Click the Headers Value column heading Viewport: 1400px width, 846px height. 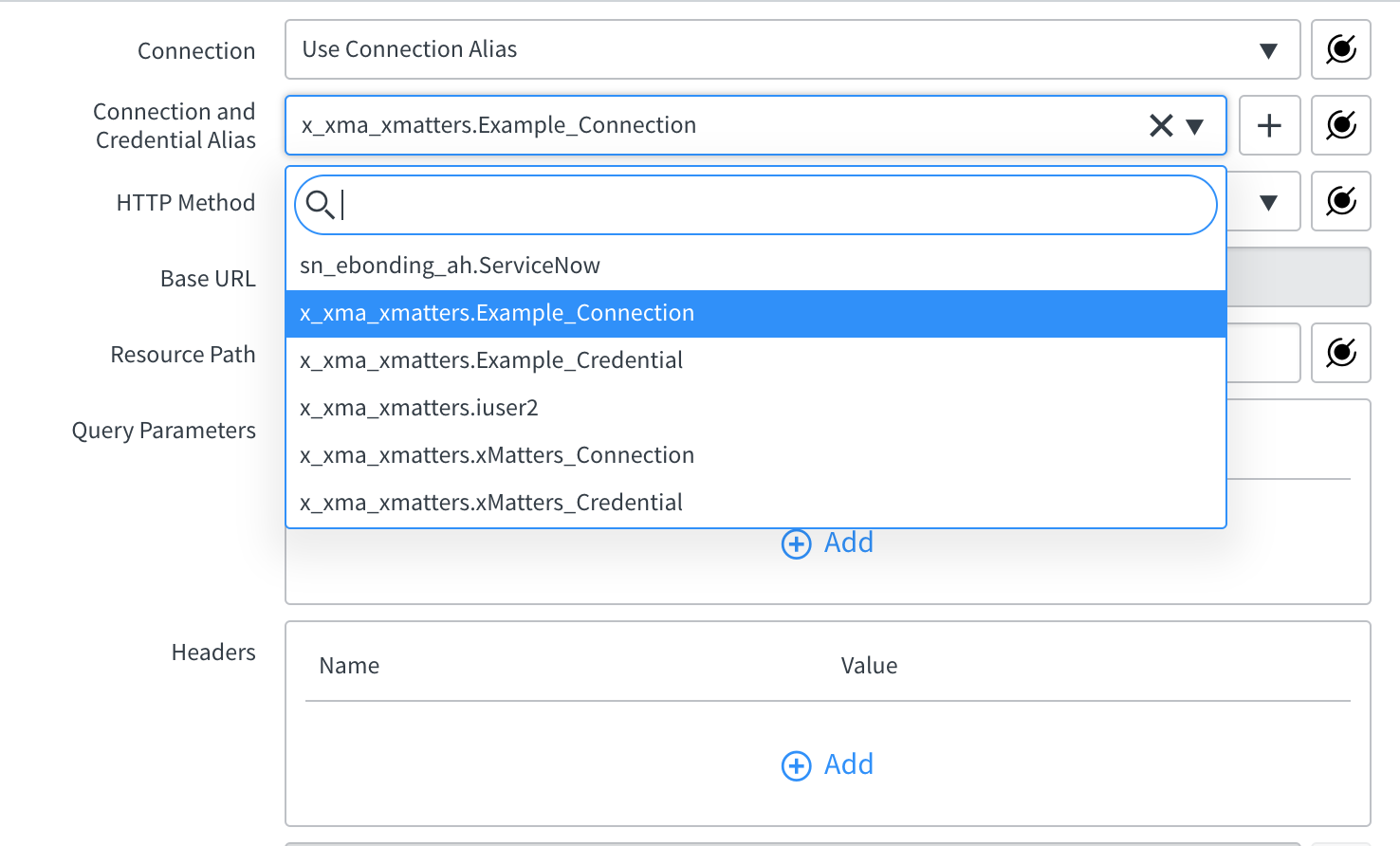[869, 666]
